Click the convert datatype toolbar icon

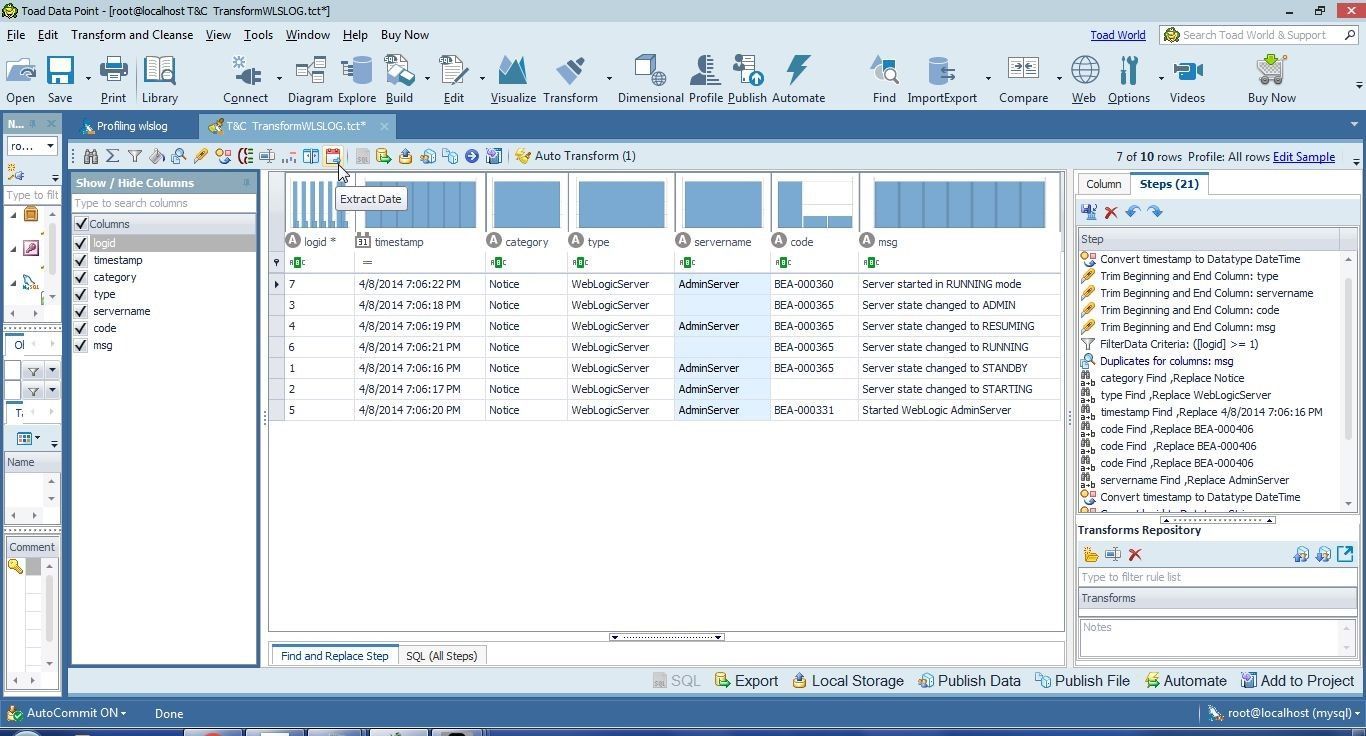223,156
